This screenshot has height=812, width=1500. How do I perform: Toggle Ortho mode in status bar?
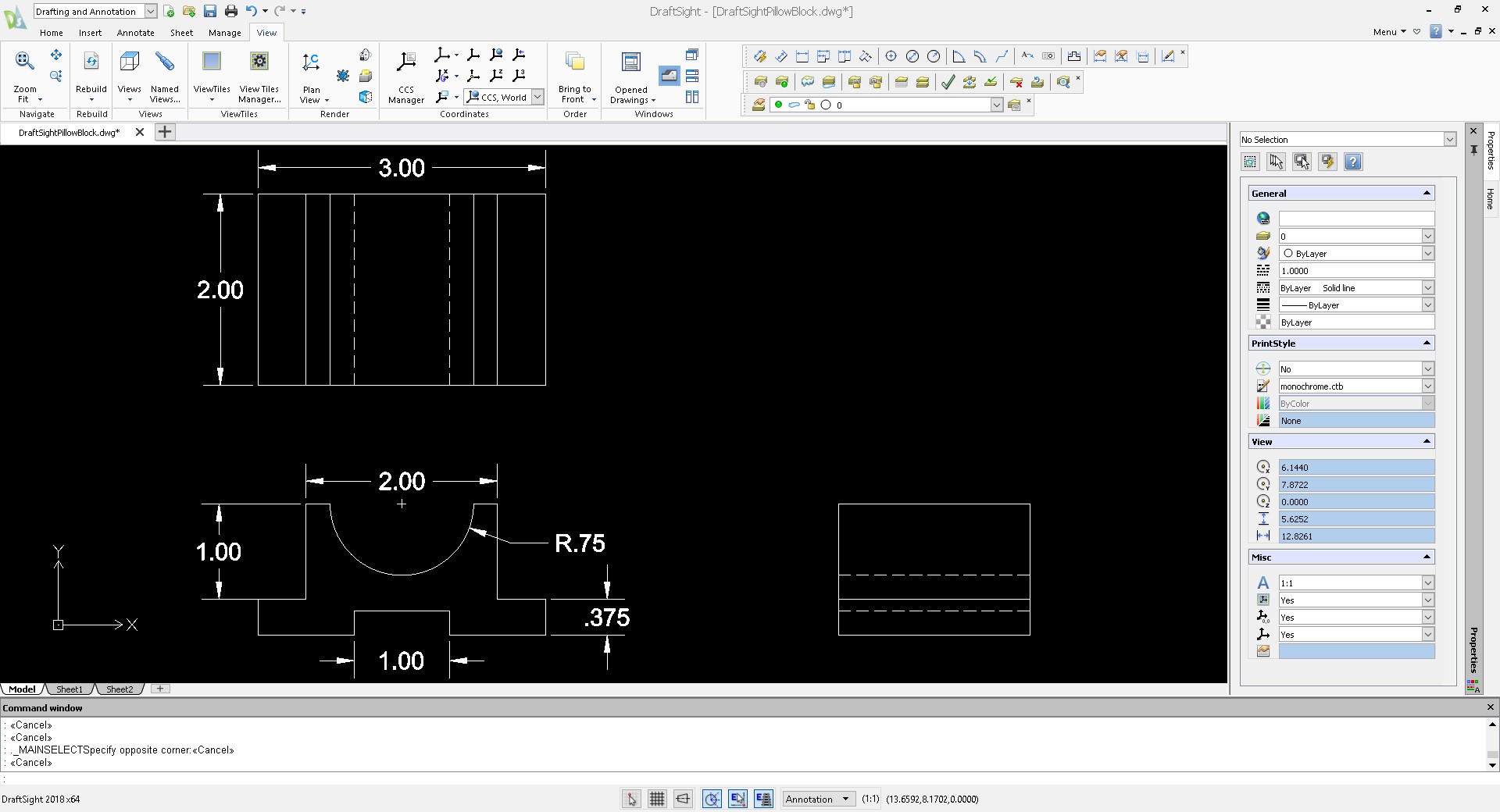(x=684, y=799)
